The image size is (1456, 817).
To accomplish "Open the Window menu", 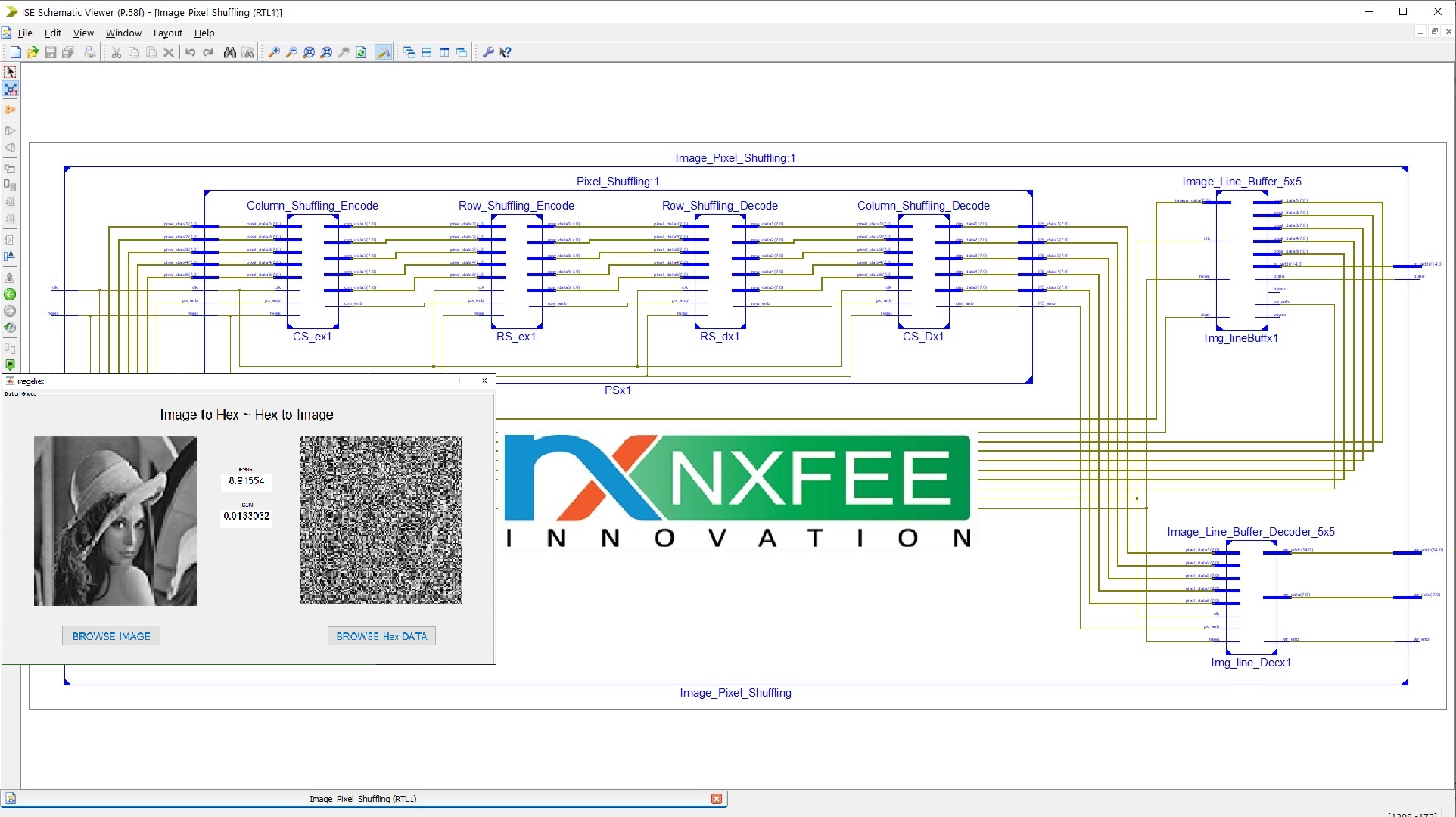I will (x=123, y=33).
